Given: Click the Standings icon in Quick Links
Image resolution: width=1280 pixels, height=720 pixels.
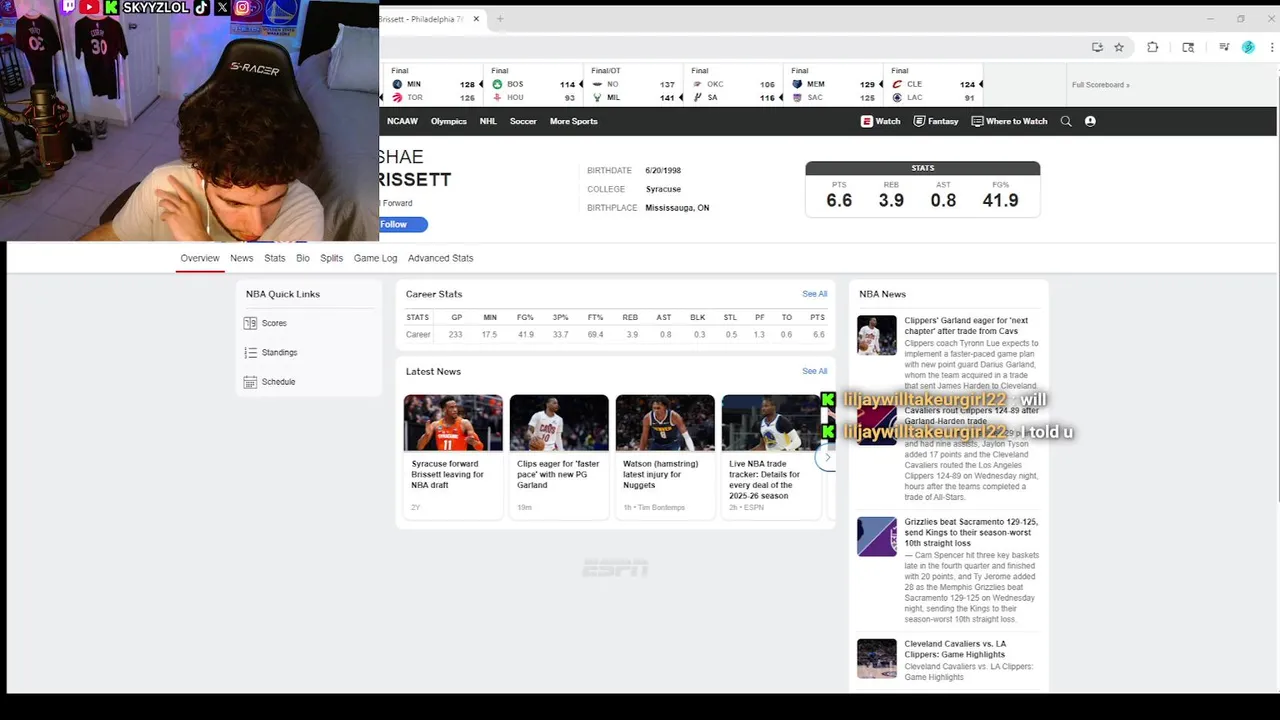Looking at the screenshot, I should click(x=251, y=352).
